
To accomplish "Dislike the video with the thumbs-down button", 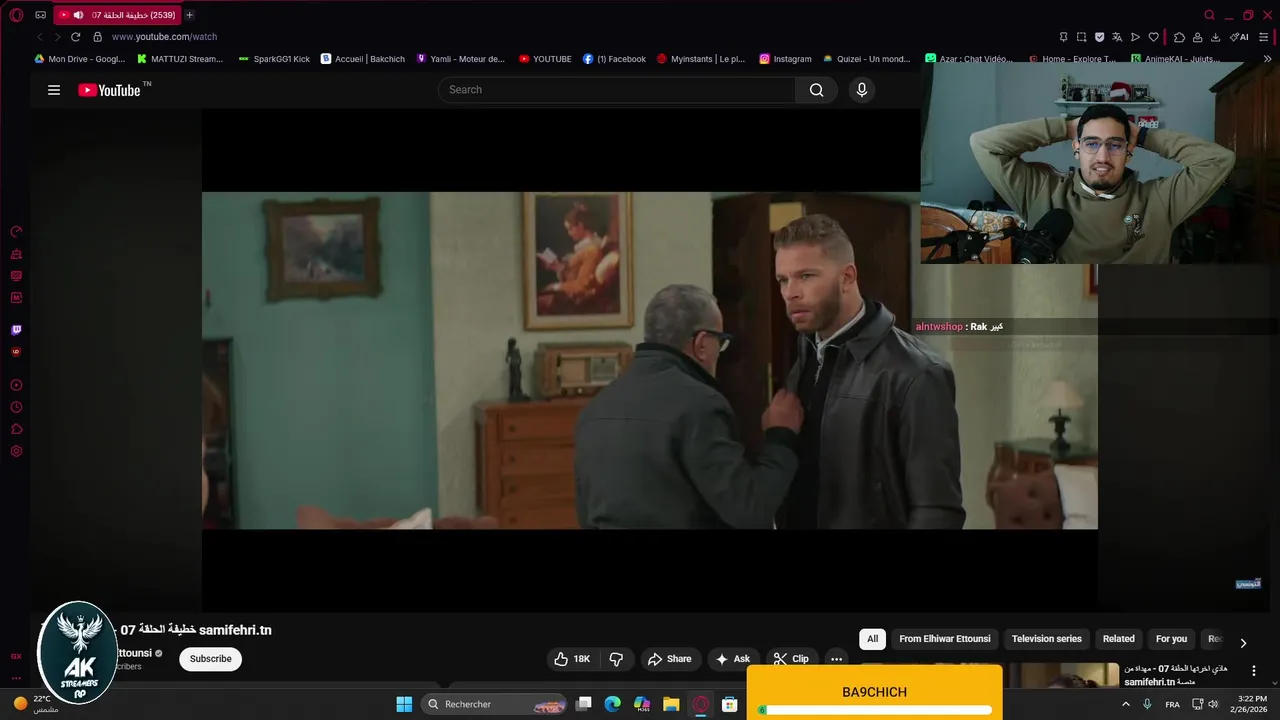I will coord(616,659).
